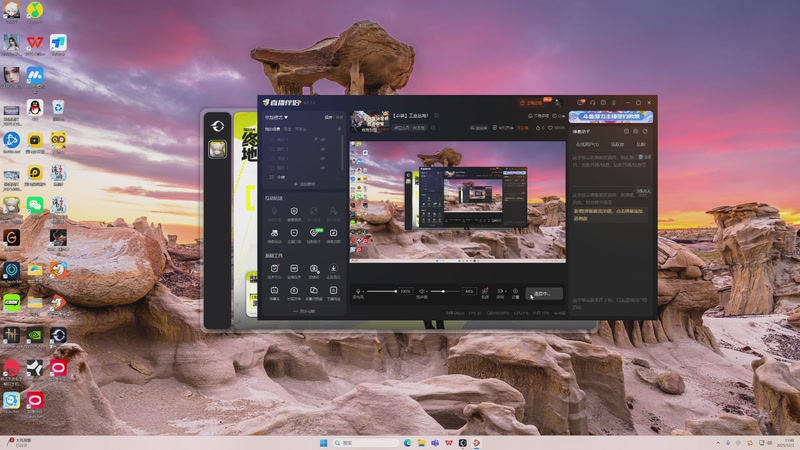Open the first tool in basic tools second row
The image size is (800, 450).
click(274, 293)
